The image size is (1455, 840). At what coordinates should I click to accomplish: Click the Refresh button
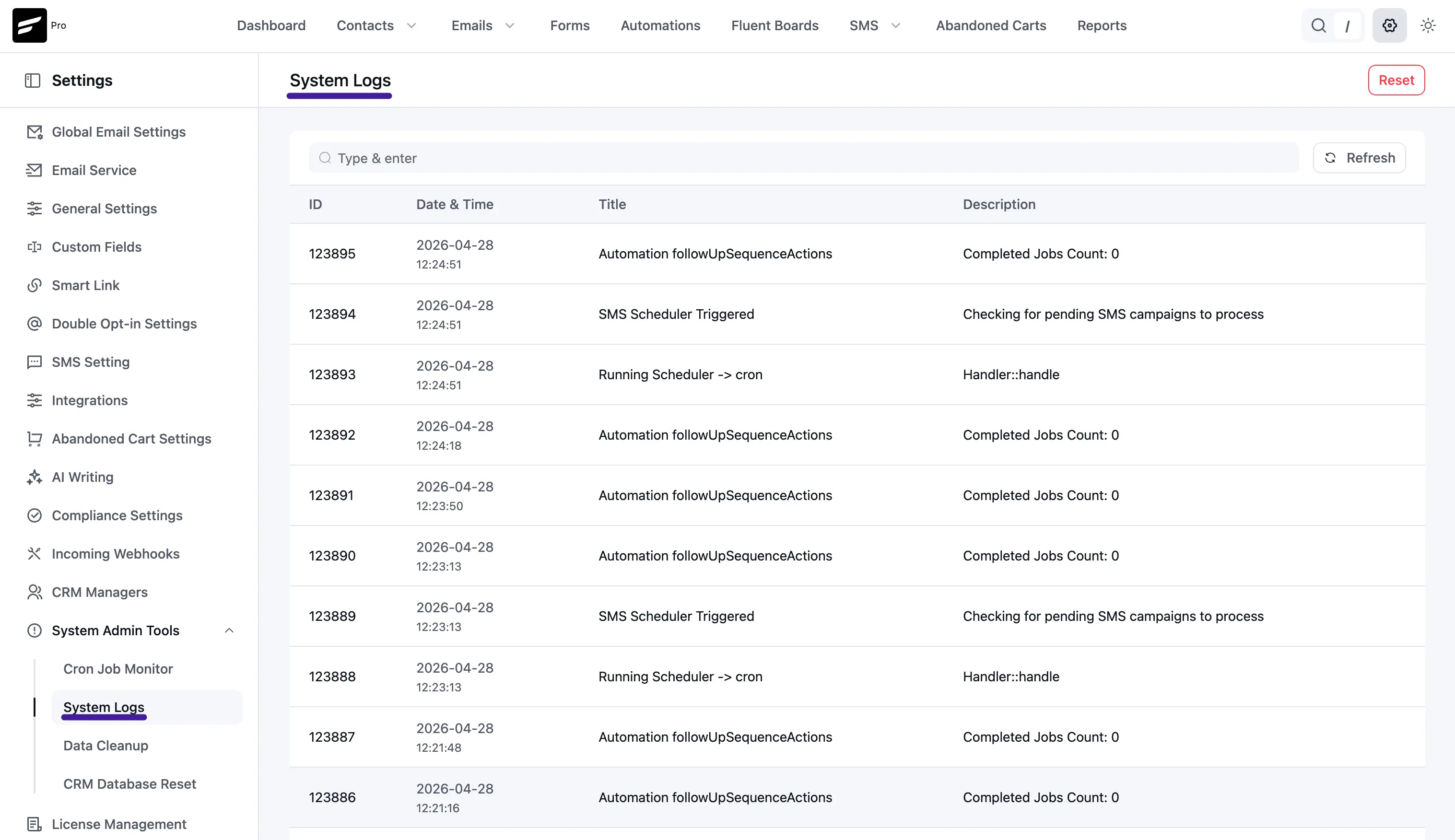1359,158
